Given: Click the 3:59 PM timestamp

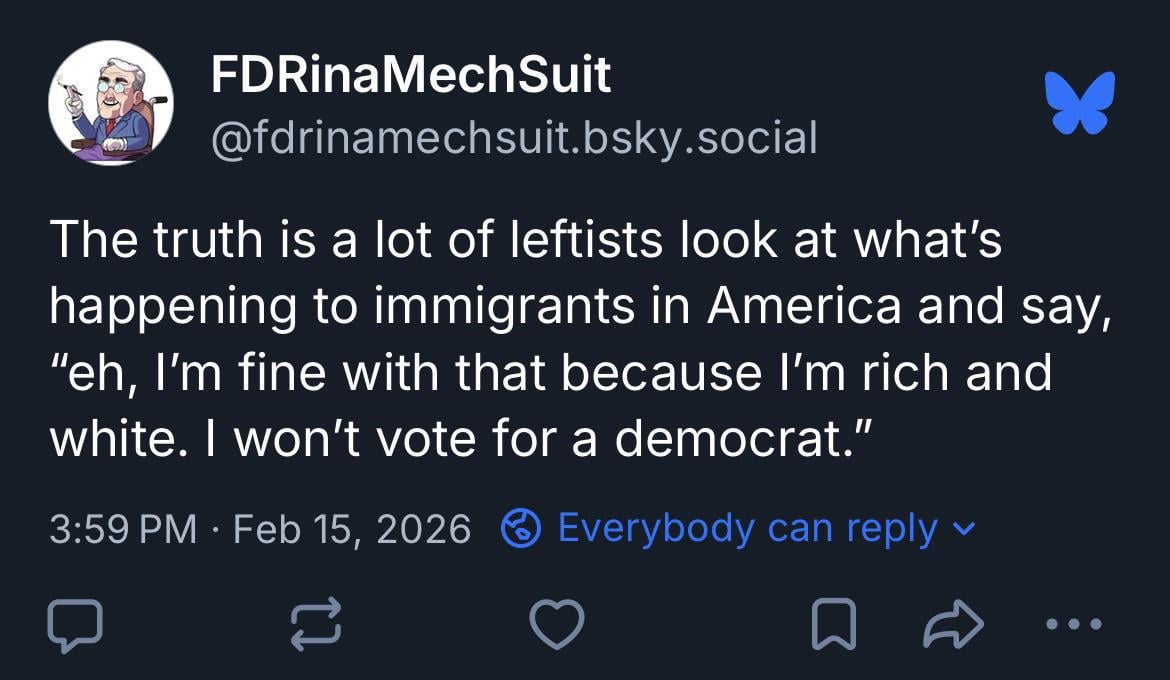Looking at the screenshot, I should (123, 528).
